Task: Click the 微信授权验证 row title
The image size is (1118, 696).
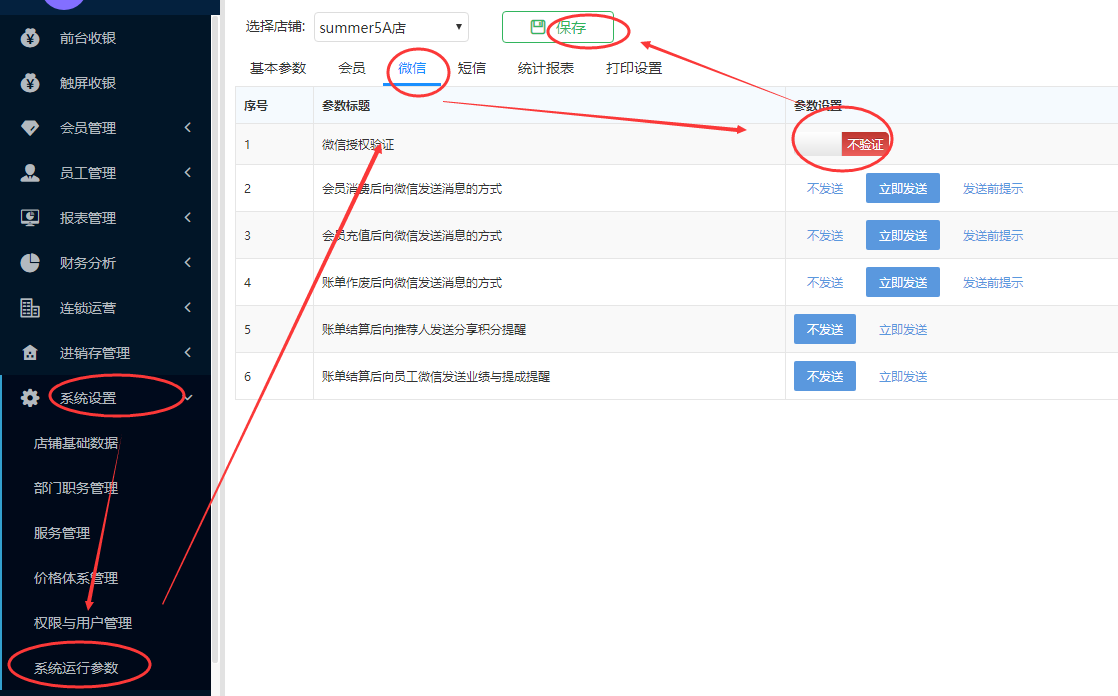Action: (358, 144)
